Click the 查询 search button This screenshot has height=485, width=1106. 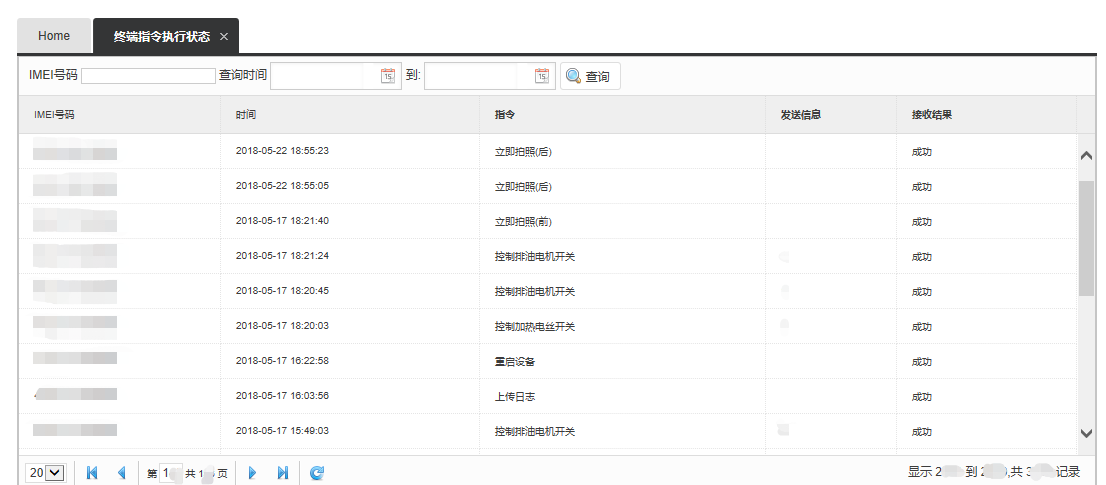[x=590, y=76]
